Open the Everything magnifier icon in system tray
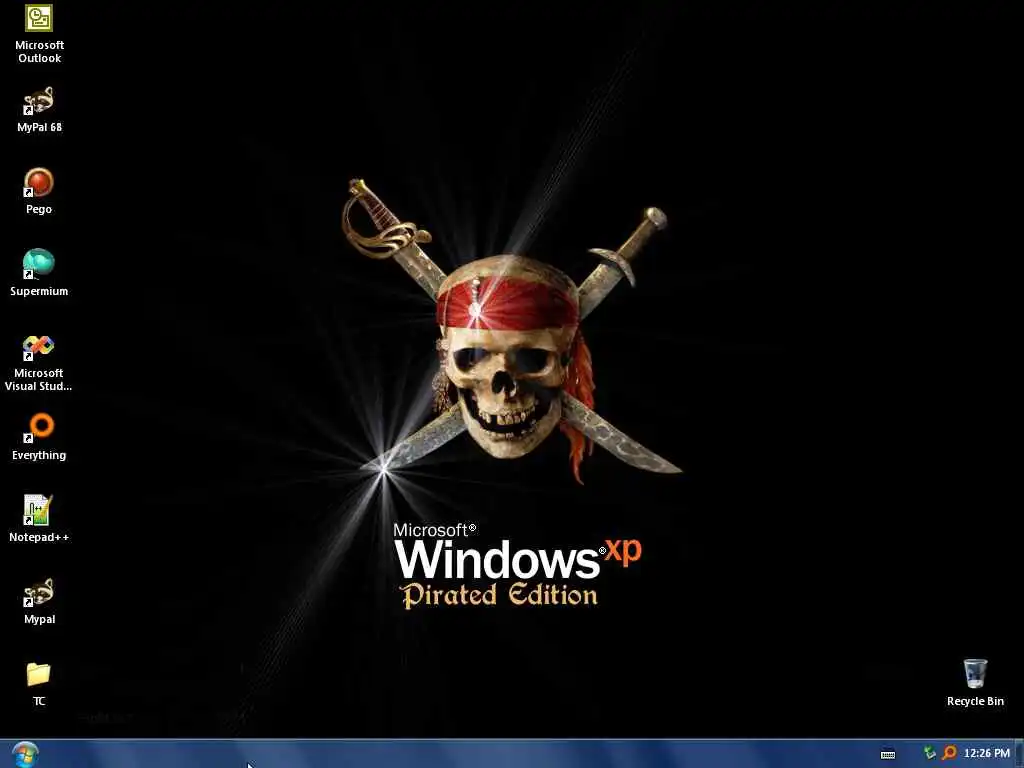The height and width of the screenshot is (768, 1024). tap(949, 754)
